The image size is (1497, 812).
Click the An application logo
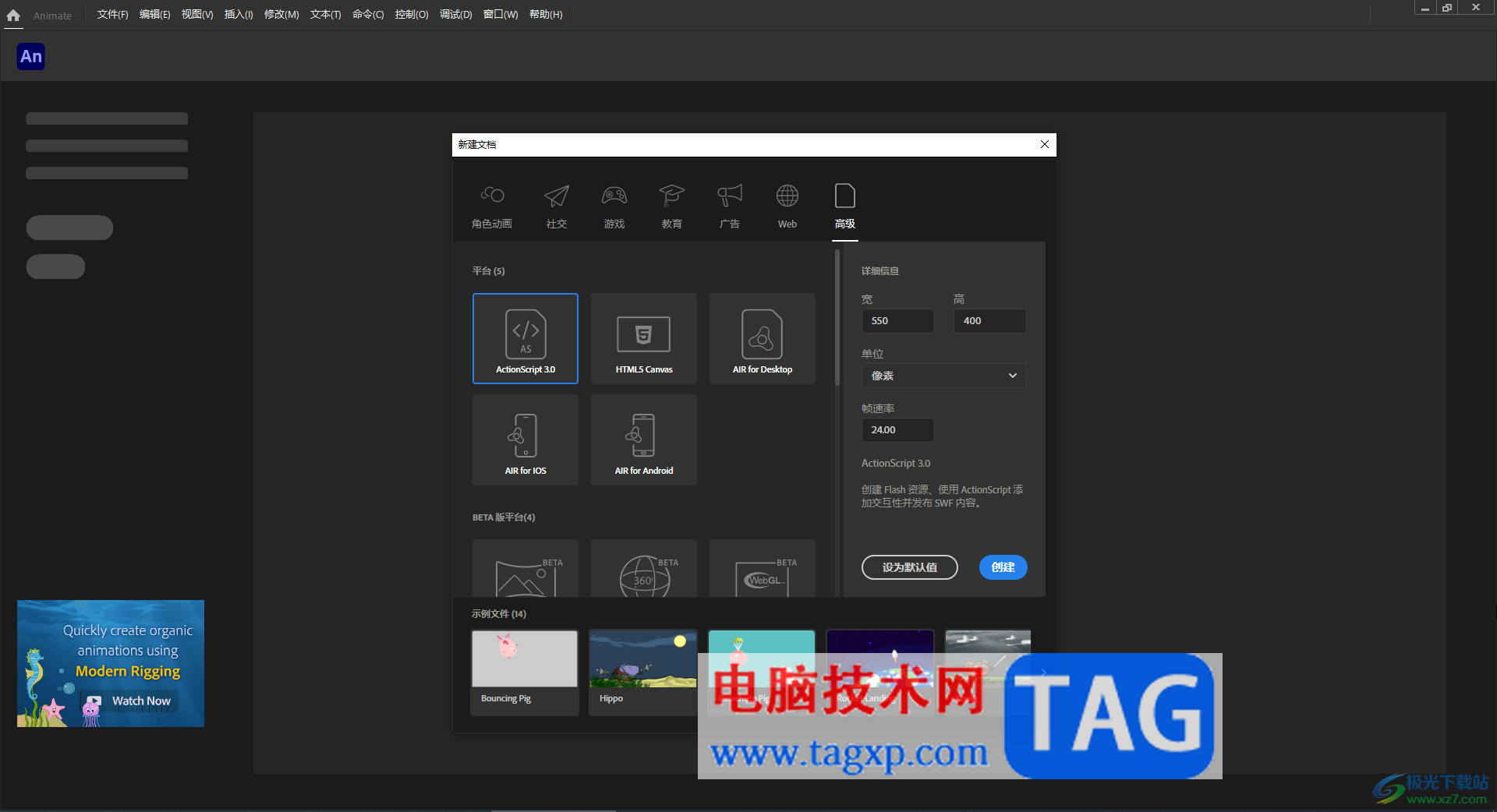click(31, 56)
